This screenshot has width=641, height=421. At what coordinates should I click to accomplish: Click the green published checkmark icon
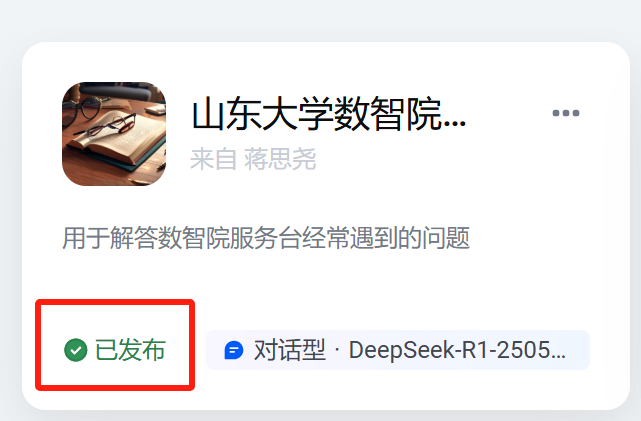76,350
